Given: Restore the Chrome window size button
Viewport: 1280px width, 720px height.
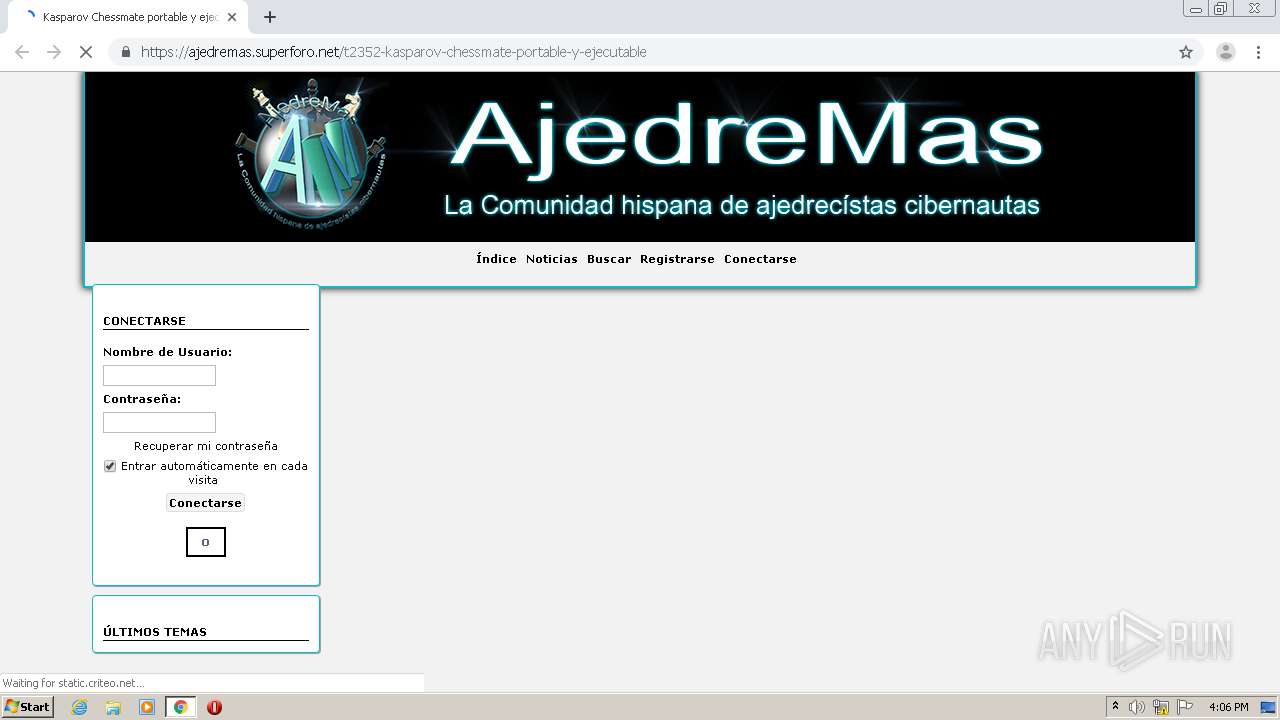Looking at the screenshot, I should pos(1221,8).
